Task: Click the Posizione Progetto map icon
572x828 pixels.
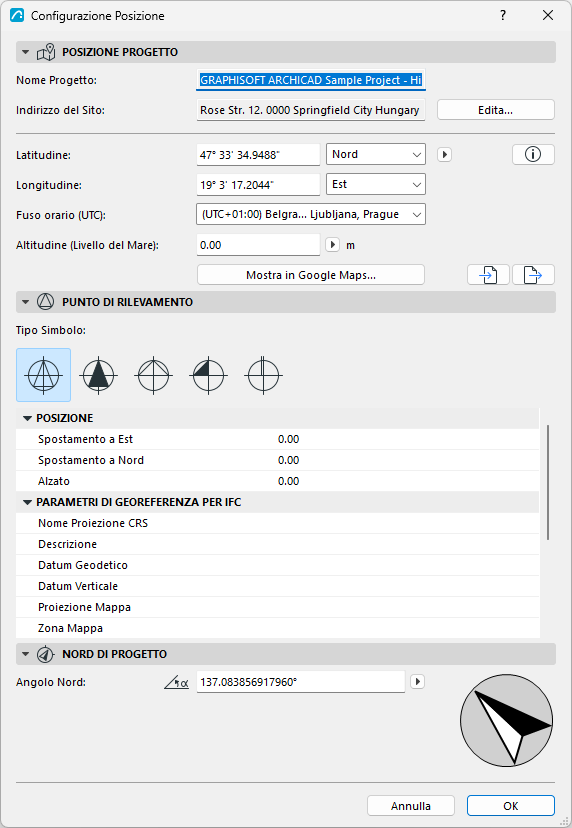Action: coord(46,52)
